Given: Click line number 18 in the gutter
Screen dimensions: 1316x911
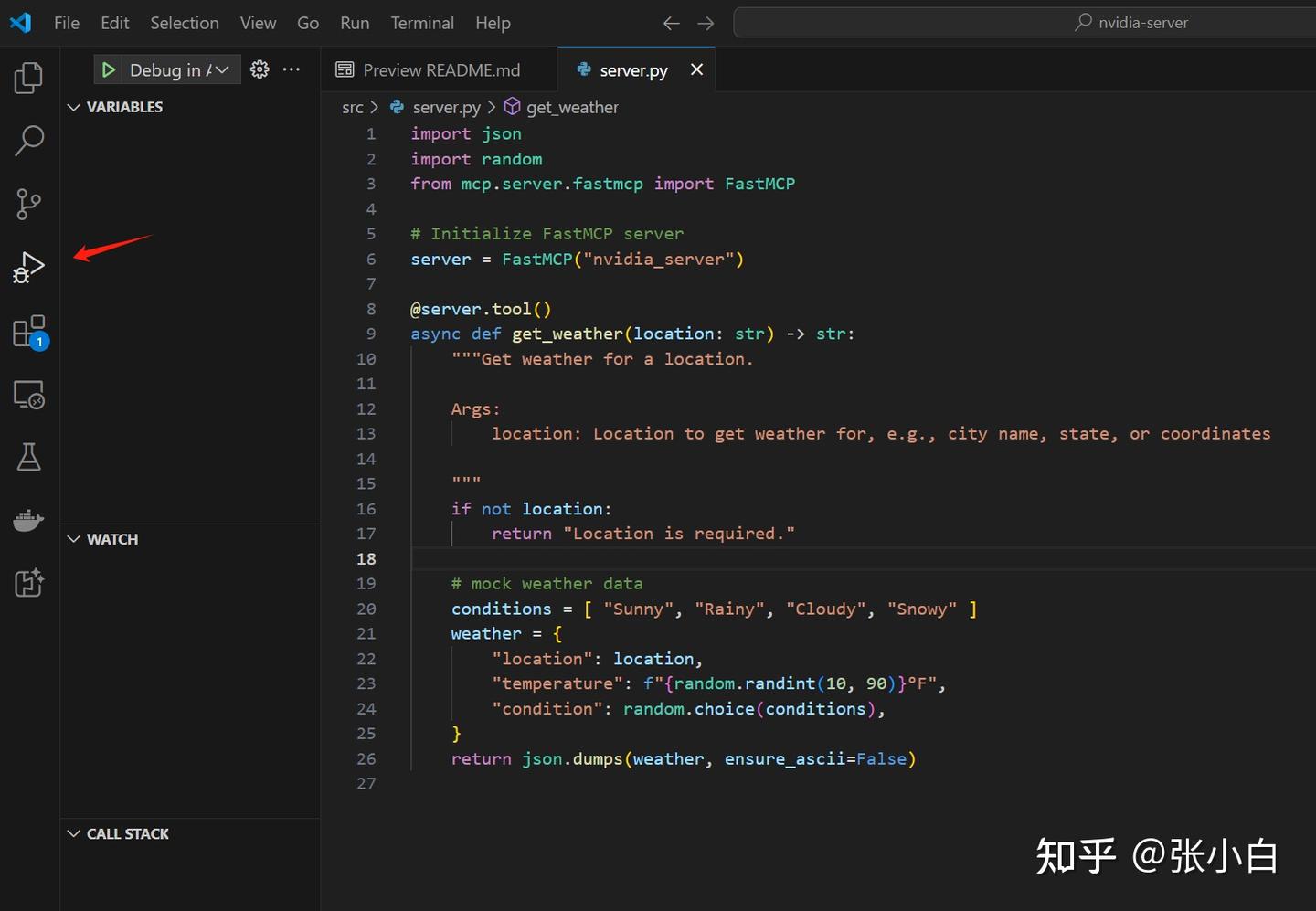Looking at the screenshot, I should click(366, 559).
